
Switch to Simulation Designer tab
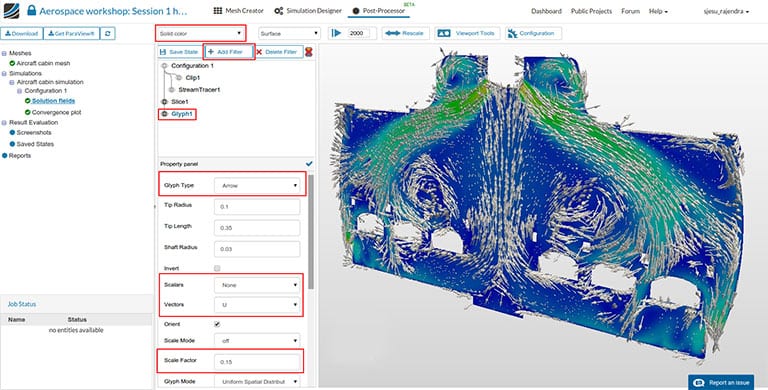point(307,10)
